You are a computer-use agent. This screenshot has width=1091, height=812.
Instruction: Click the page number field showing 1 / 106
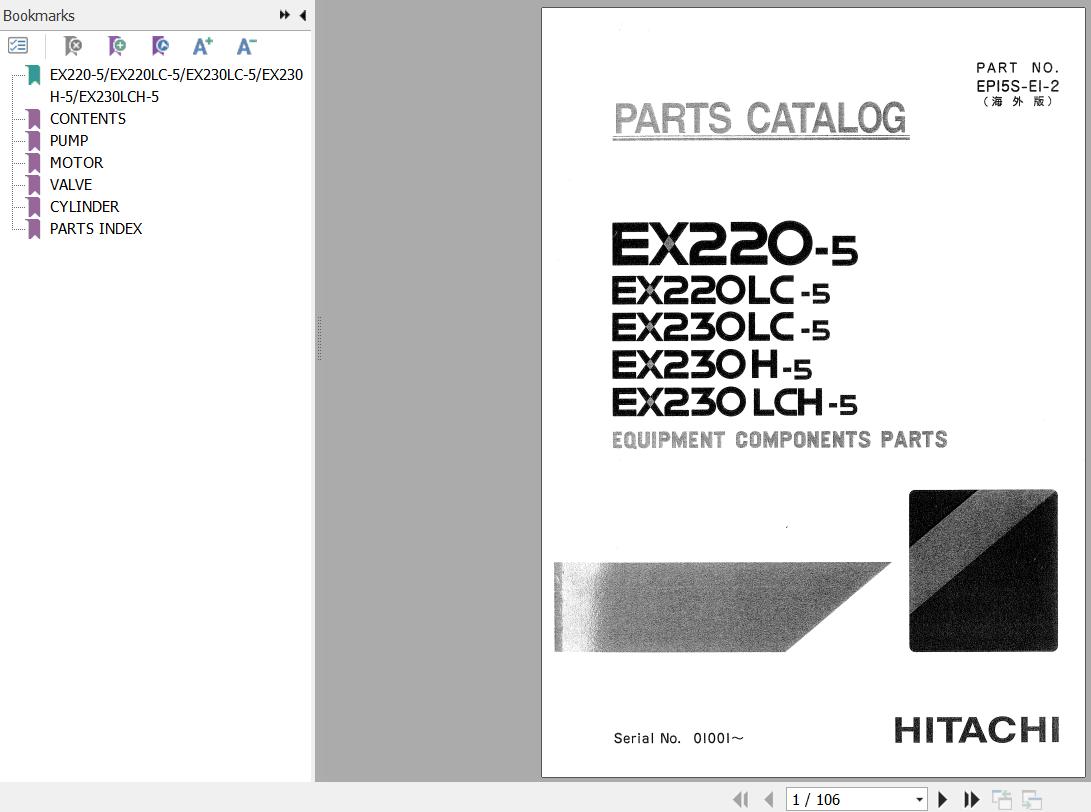pos(857,799)
